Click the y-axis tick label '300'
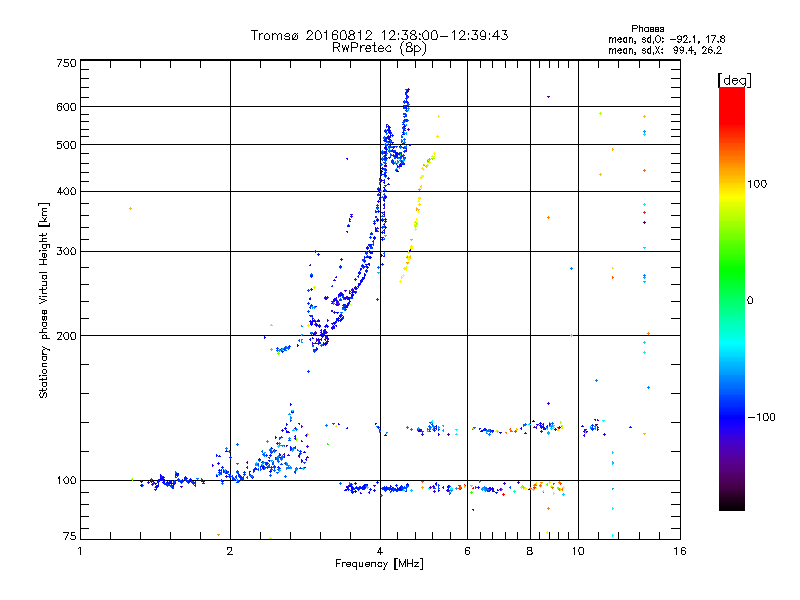Screen dimensions: 800x600 (66, 252)
